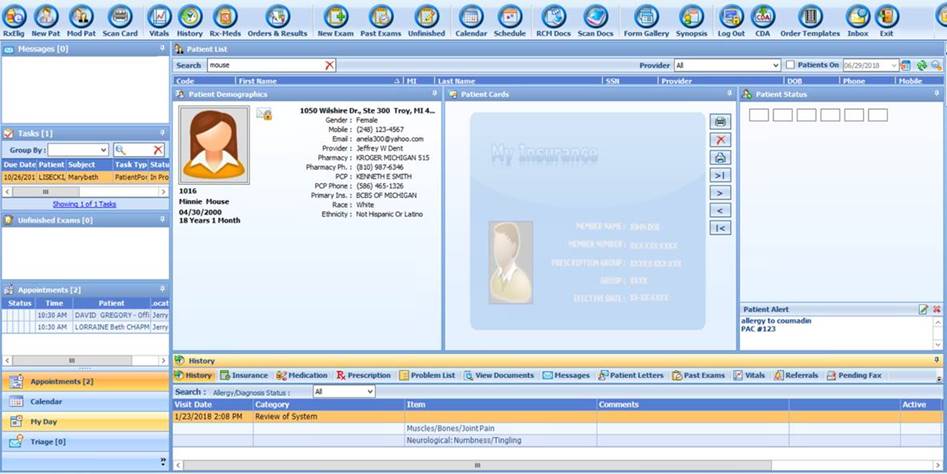Image resolution: width=947 pixels, height=474 pixels.
Task: Open the Schedule toolbar icon
Action: 510,20
